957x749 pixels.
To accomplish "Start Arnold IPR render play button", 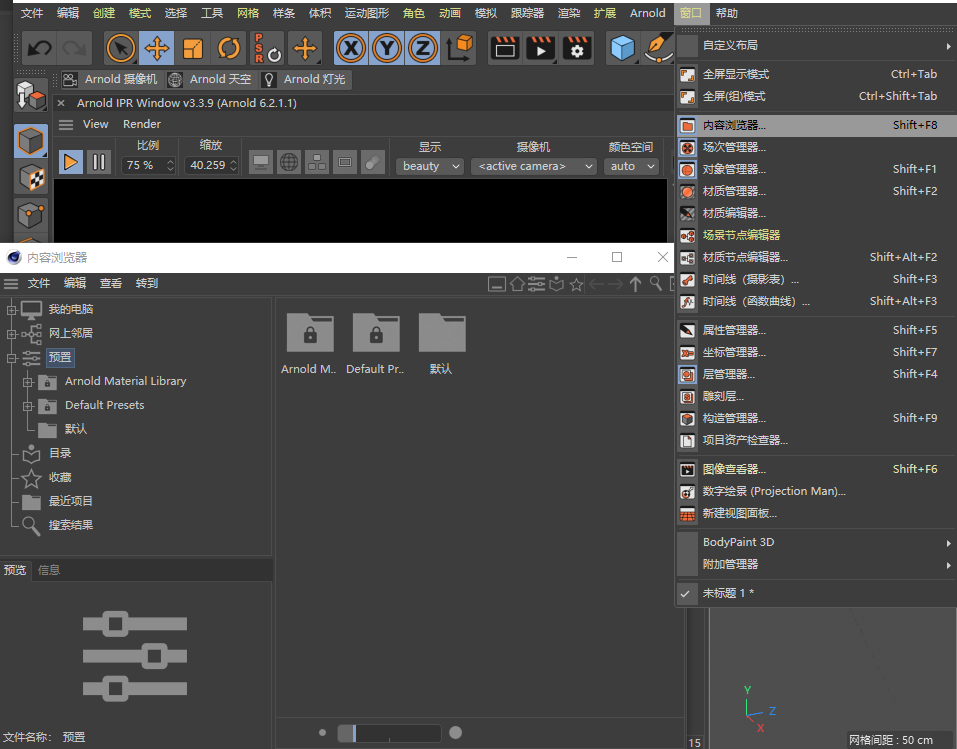I will [x=71, y=162].
